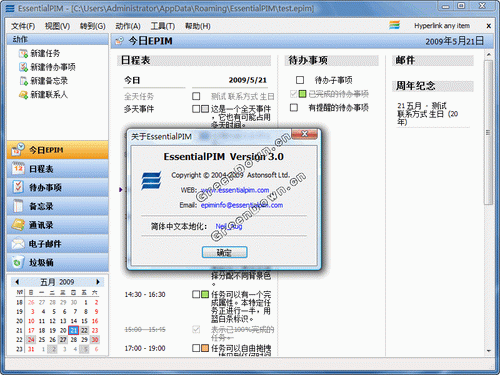Image resolution: width=500 pixels, height=375 pixels.
Task: Click the 新建待办事项 (new to-do) icon
Action: [x=23, y=67]
